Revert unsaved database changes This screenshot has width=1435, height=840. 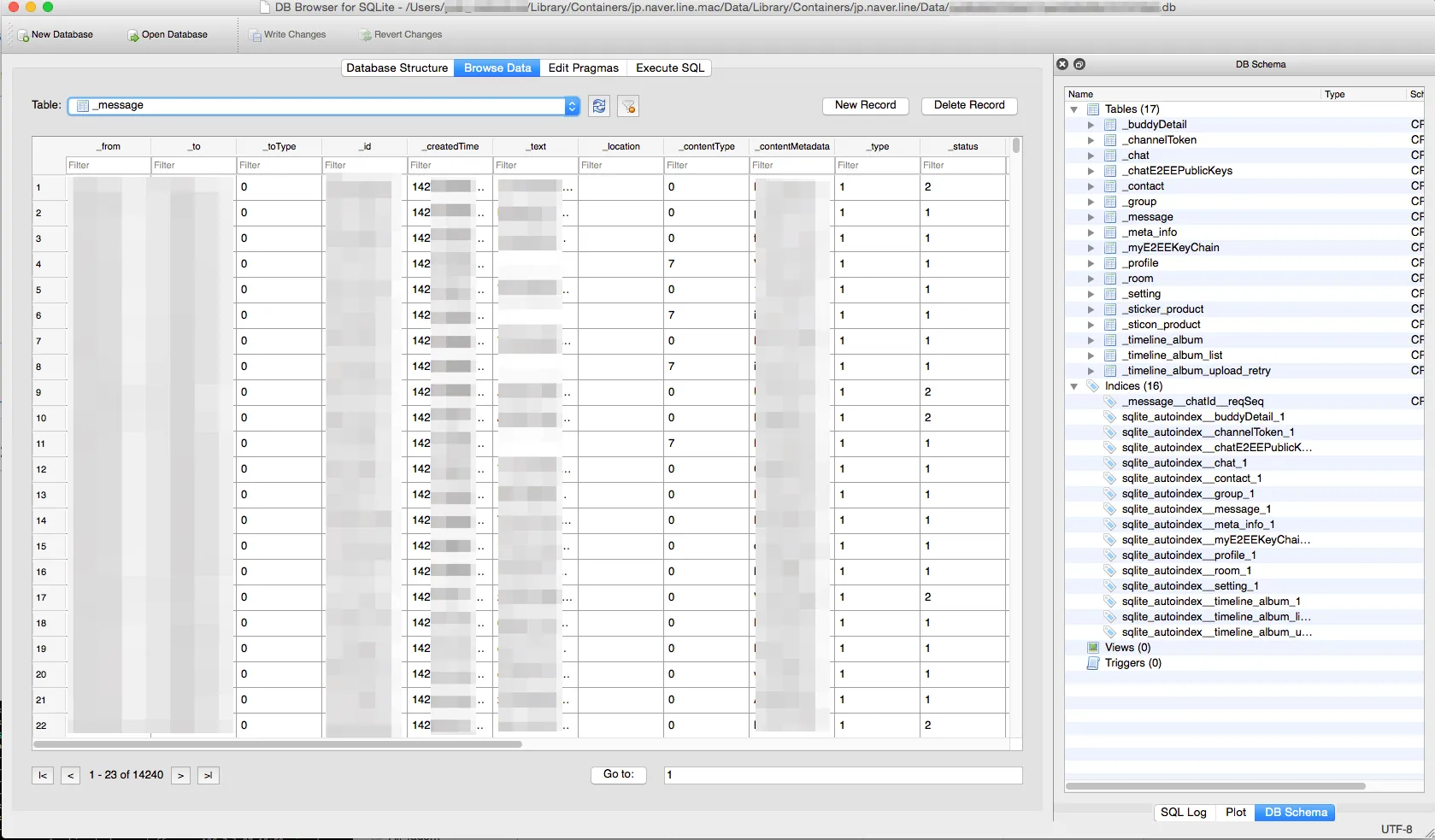[x=401, y=34]
